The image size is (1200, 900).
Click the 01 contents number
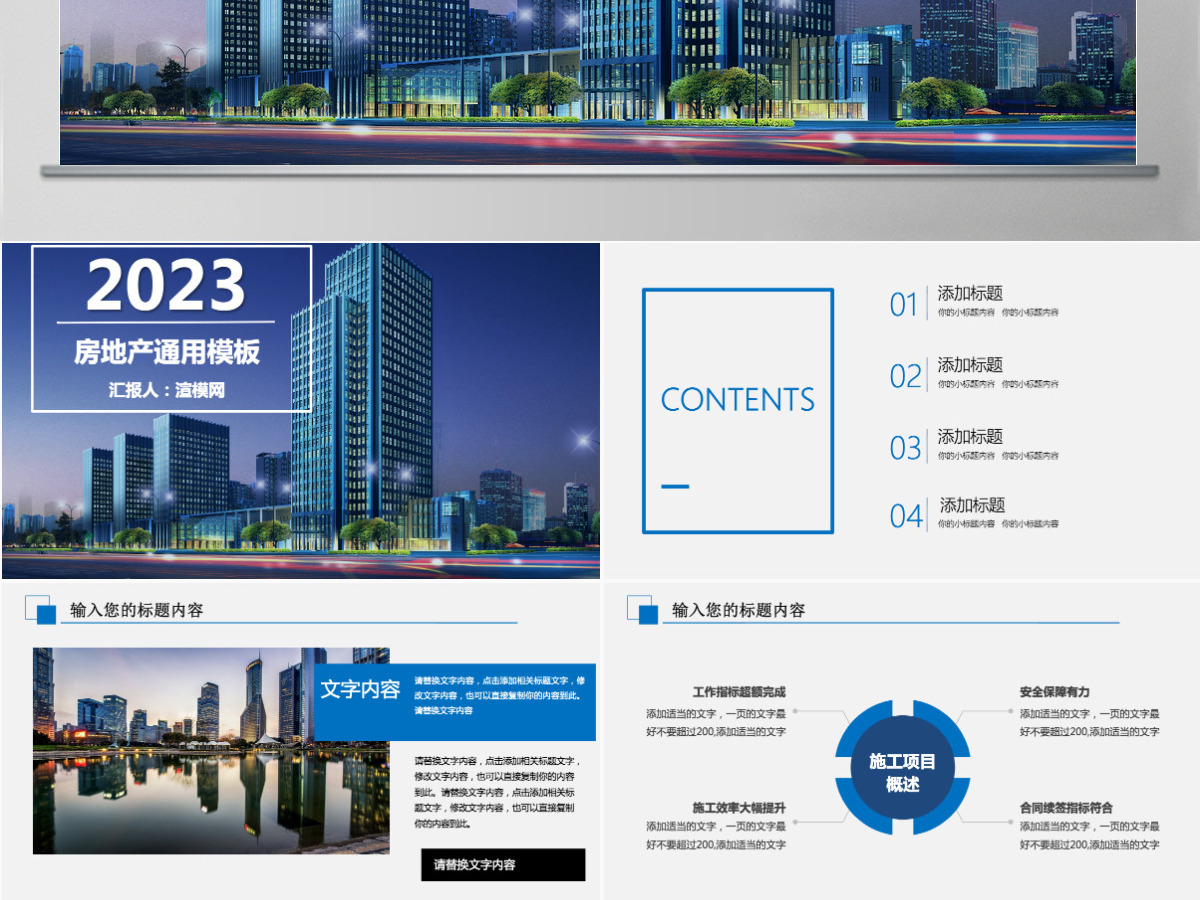coord(904,305)
